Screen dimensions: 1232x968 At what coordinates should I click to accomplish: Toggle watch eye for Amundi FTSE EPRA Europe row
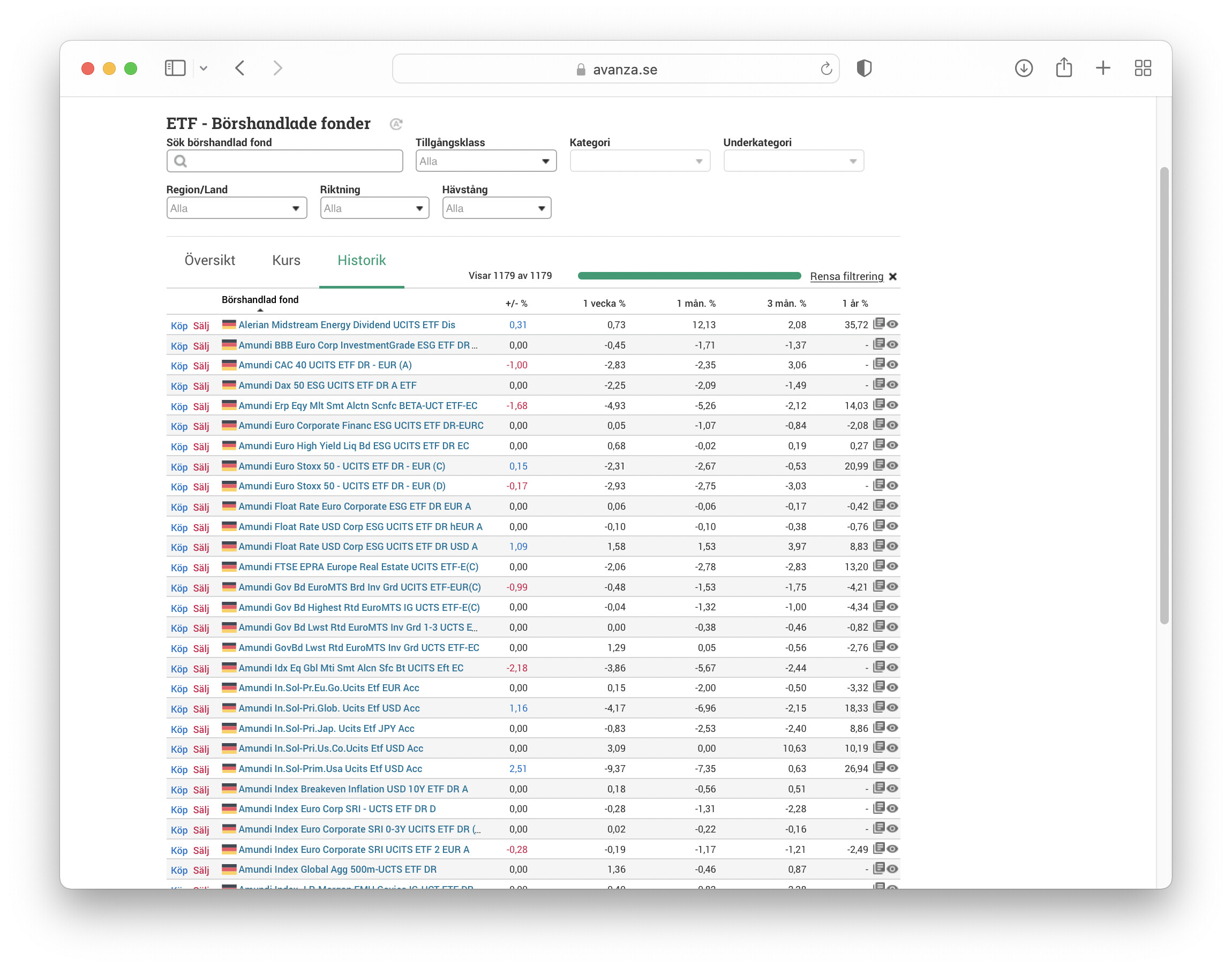coord(892,566)
